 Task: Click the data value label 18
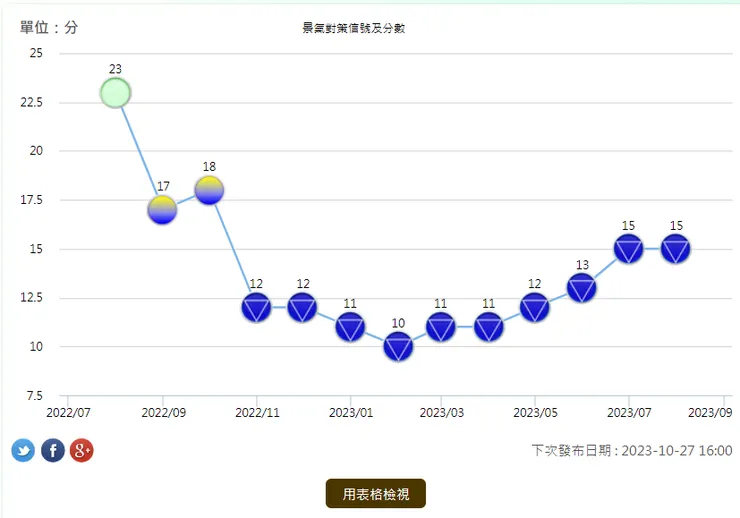click(210, 167)
